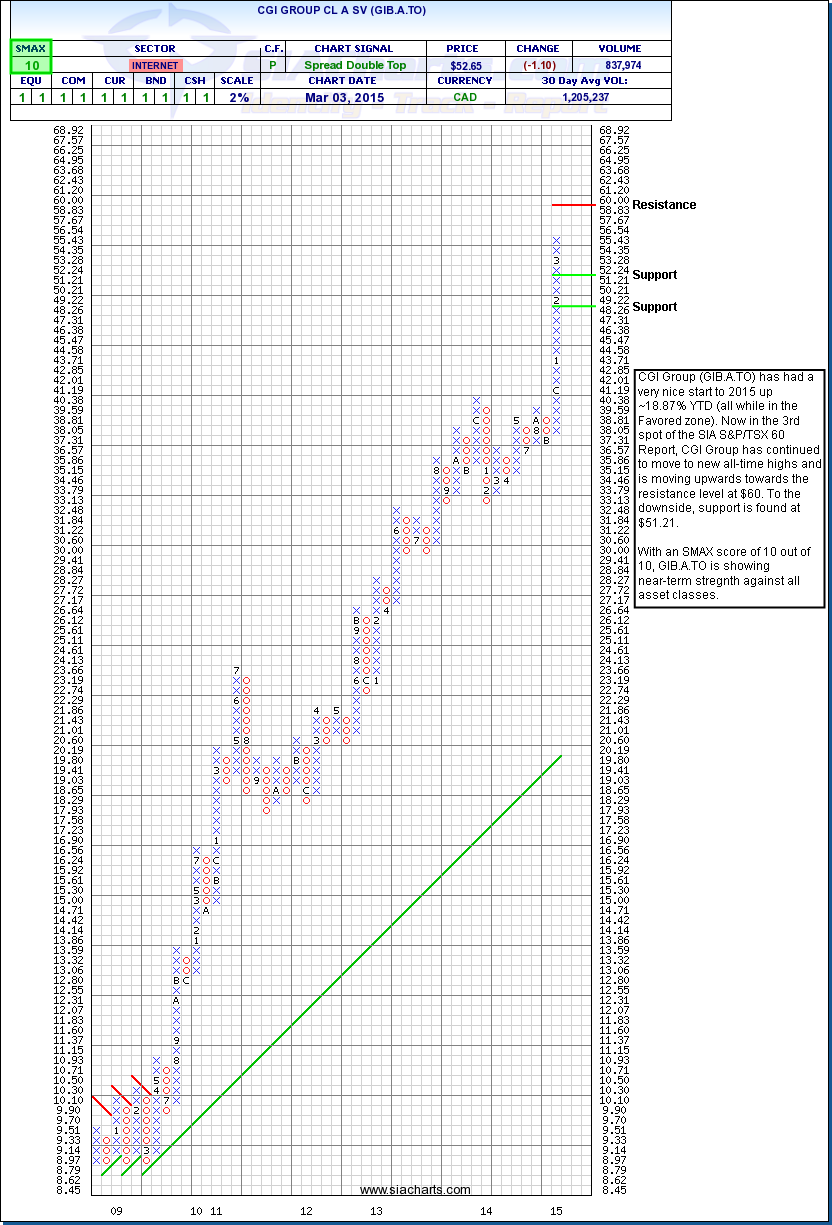Click the $52.65 price value
Screen dimensions: 832x1225
point(465,65)
